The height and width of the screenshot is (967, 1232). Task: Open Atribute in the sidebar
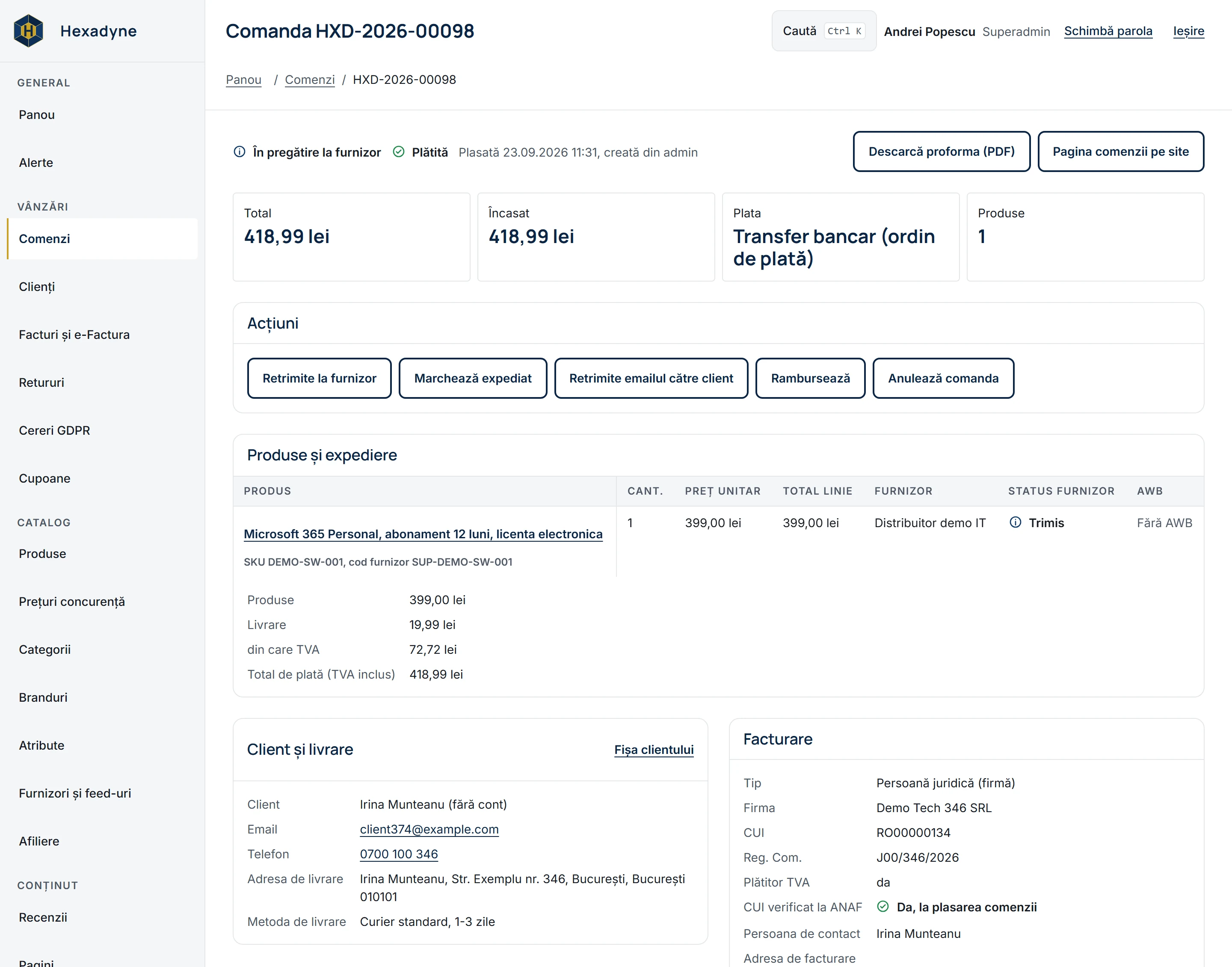[x=102, y=746]
